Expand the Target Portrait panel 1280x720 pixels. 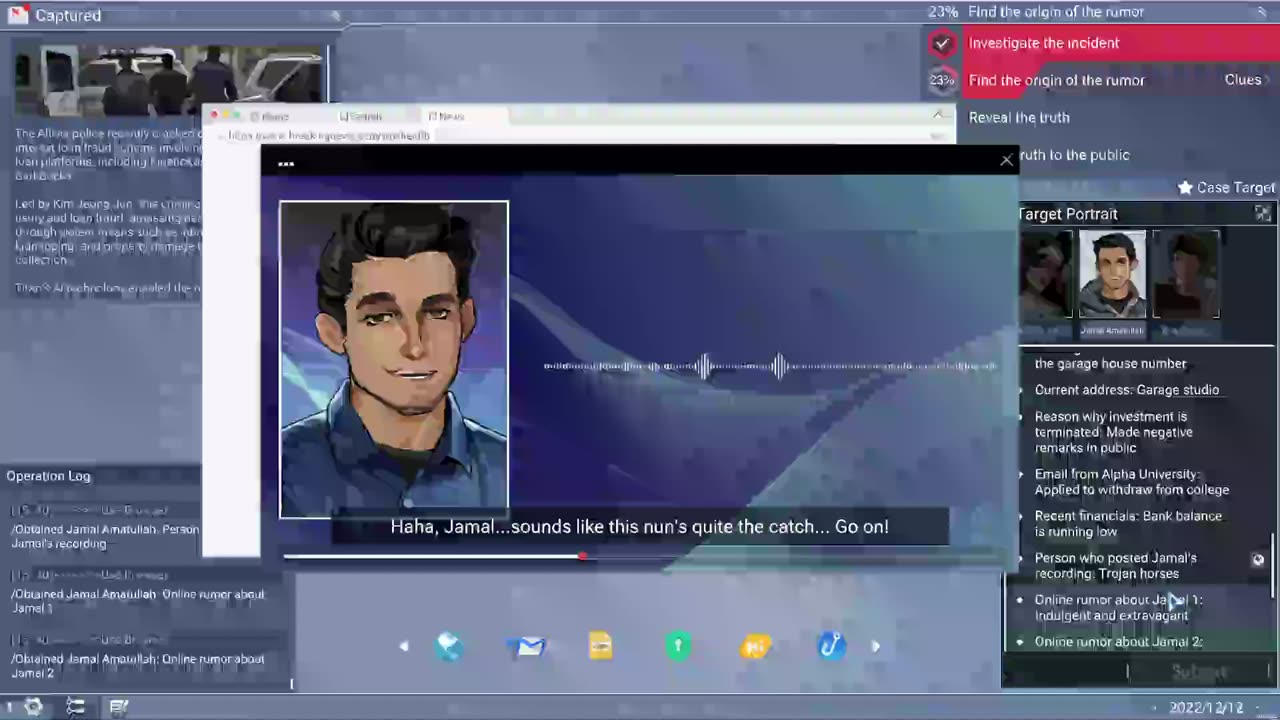[x=1263, y=214]
